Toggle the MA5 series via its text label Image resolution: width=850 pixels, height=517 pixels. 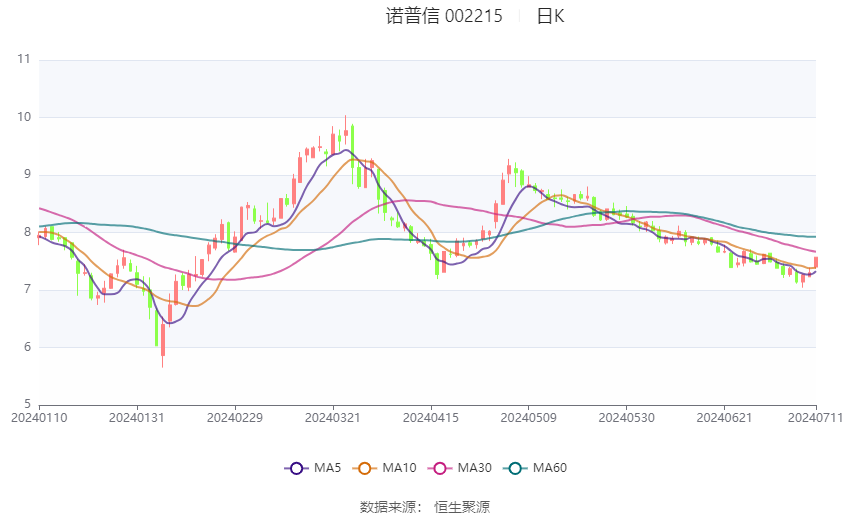(327, 468)
